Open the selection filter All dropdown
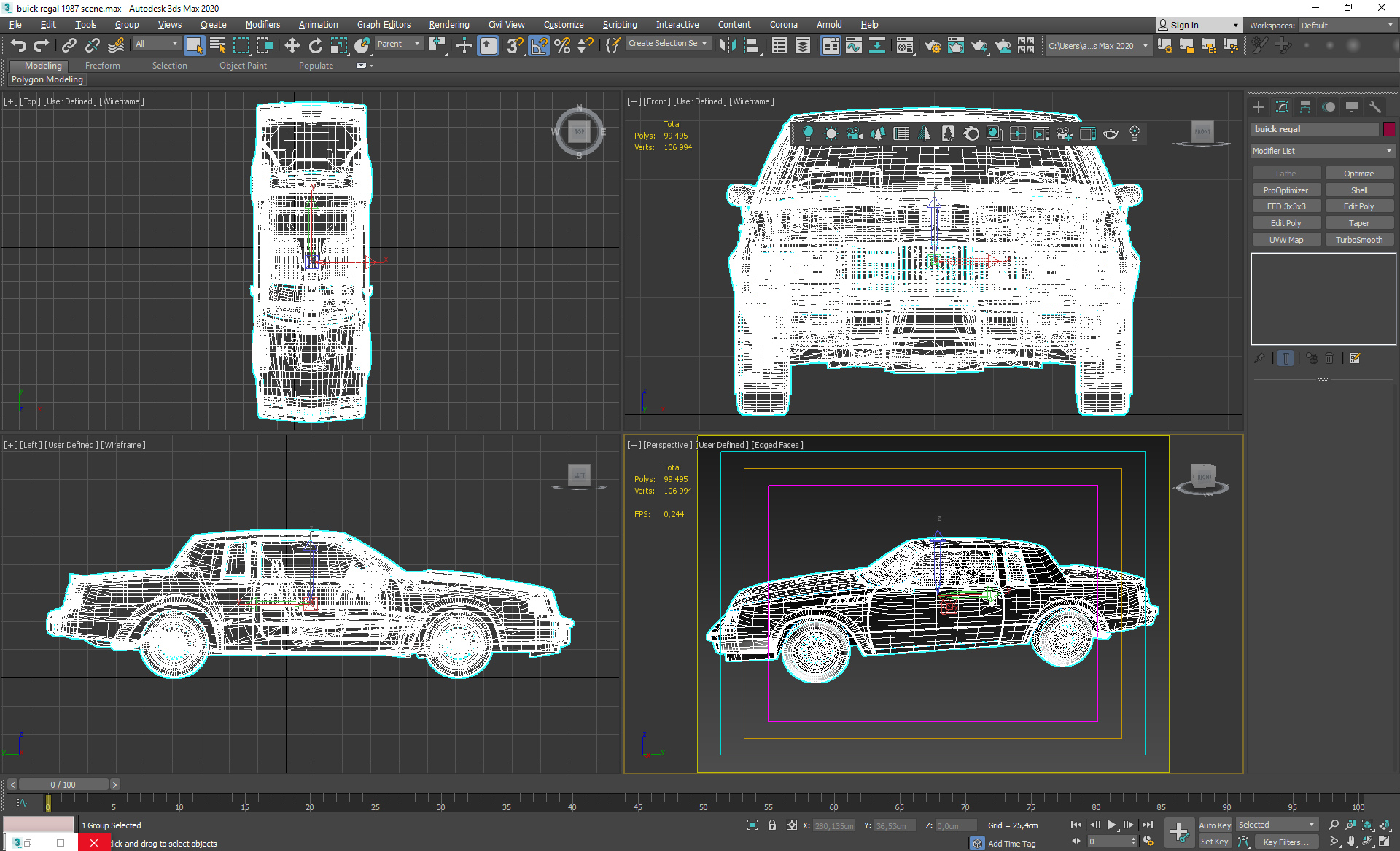This screenshot has height=851, width=1400. point(156,44)
